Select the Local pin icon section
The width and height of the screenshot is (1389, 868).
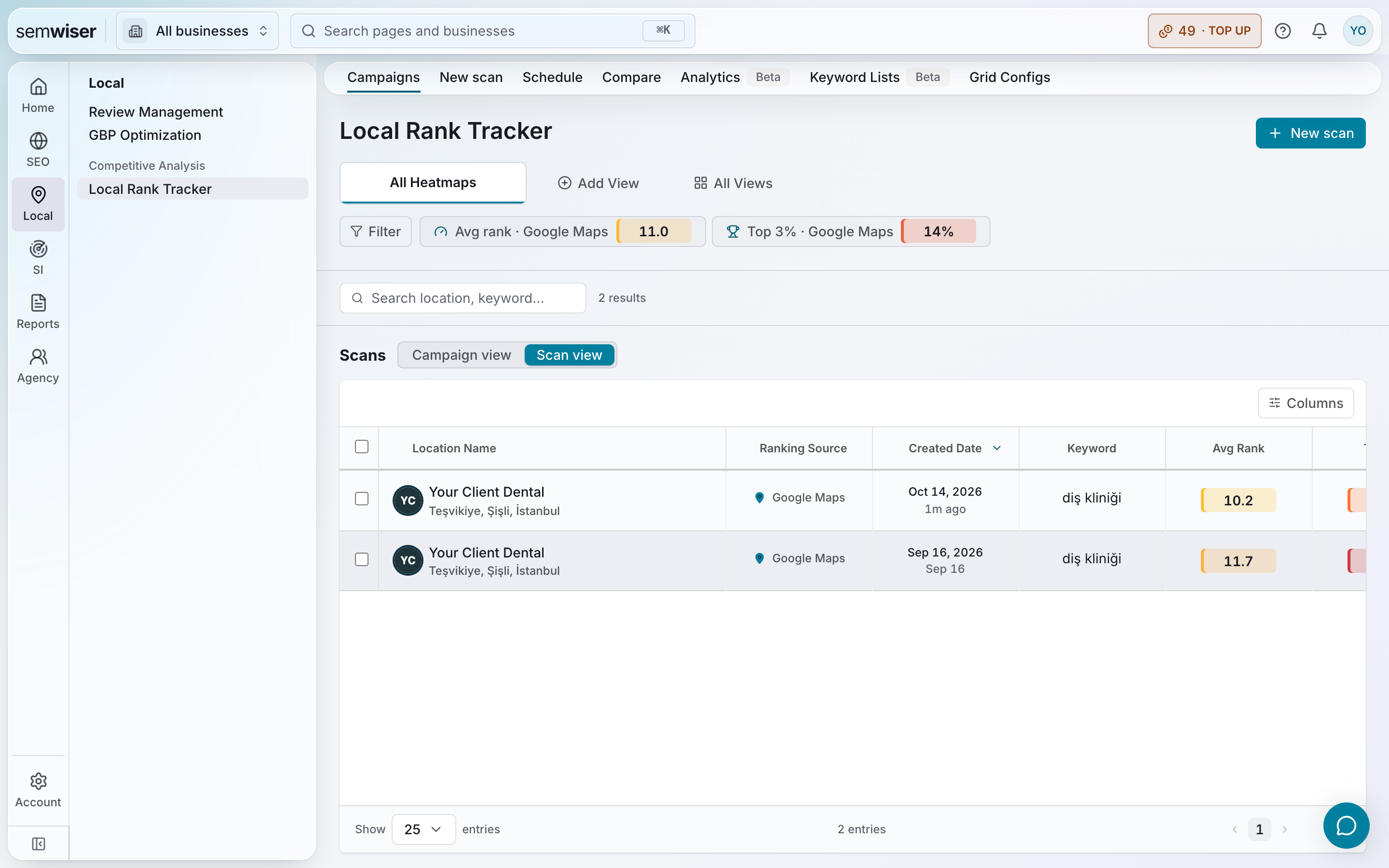pos(38,204)
